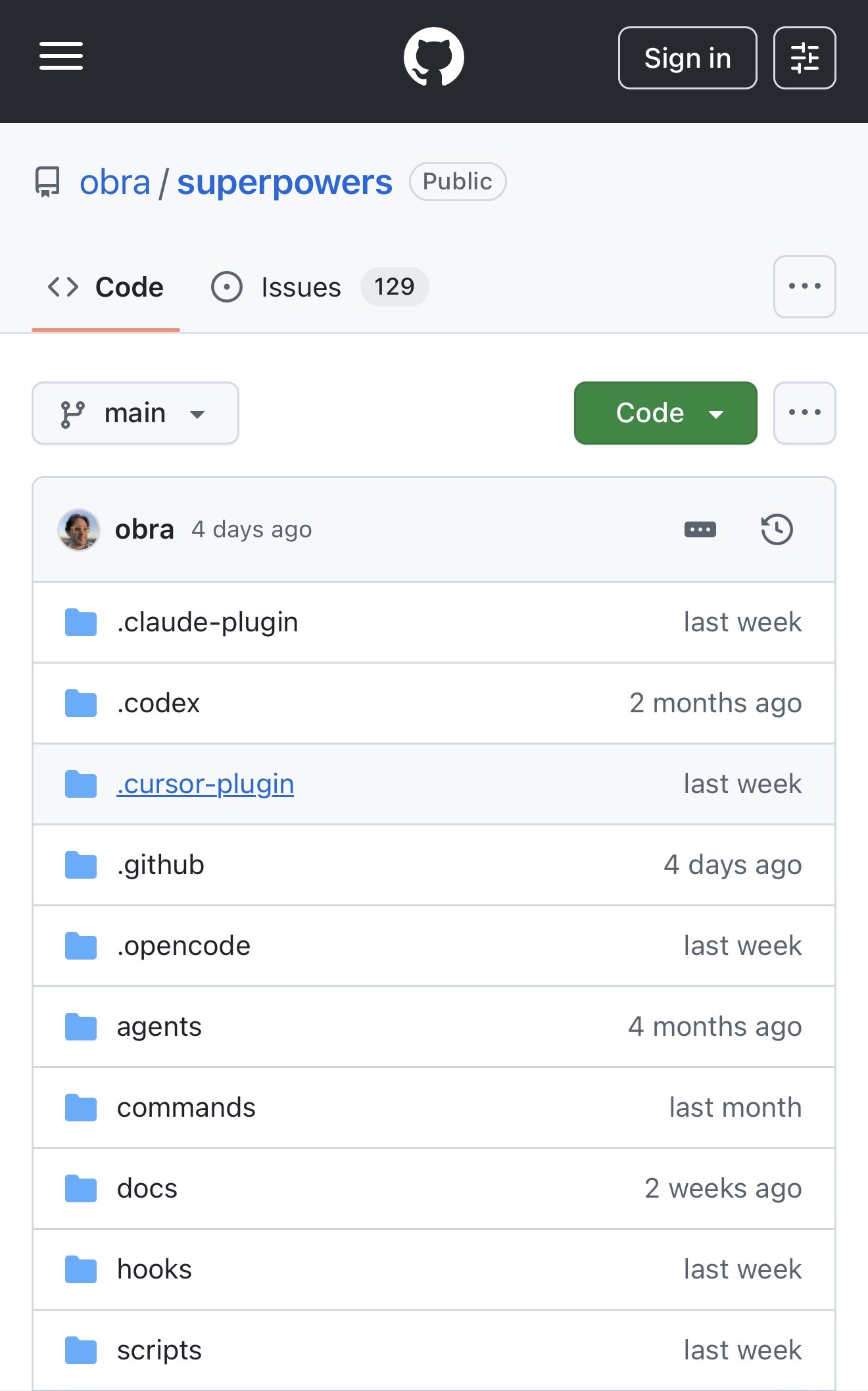
Task: Click the GitHub logo home icon
Action: [433, 57]
